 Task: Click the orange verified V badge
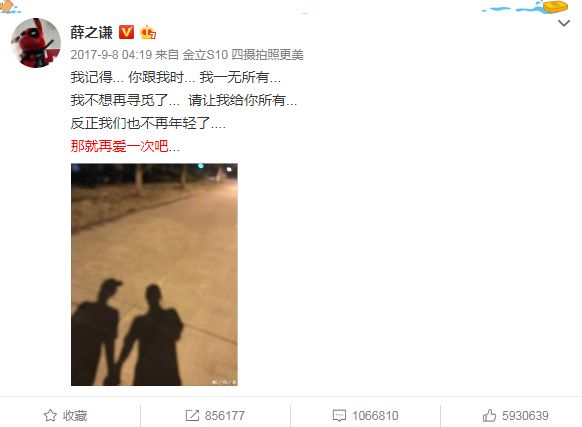[x=126, y=32]
